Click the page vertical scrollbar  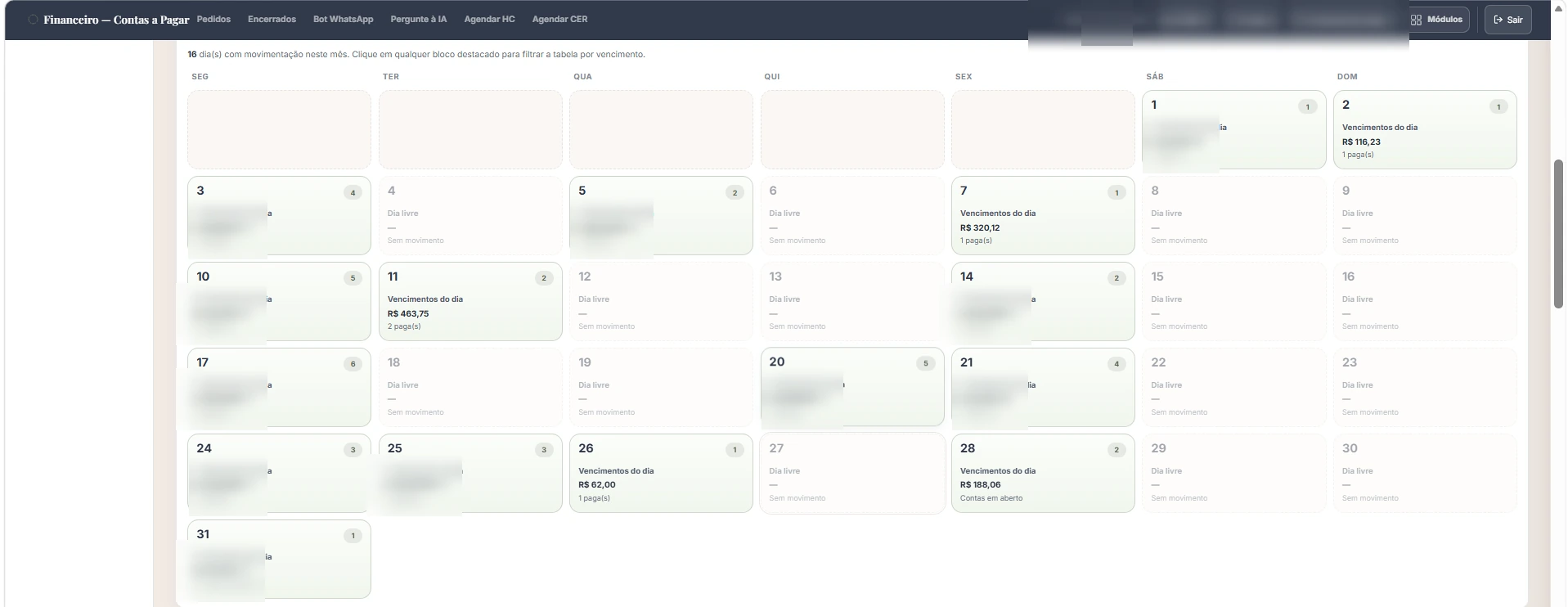[x=1558, y=234]
